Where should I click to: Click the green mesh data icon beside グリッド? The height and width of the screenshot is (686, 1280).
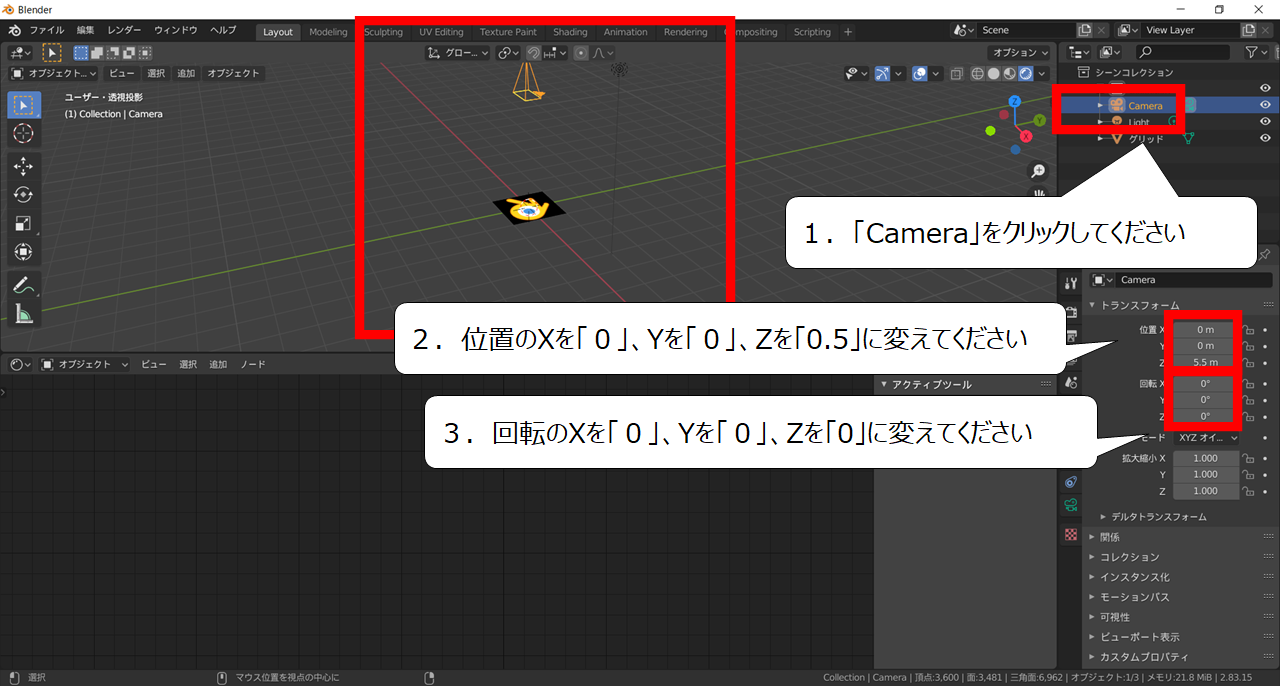(x=1189, y=139)
